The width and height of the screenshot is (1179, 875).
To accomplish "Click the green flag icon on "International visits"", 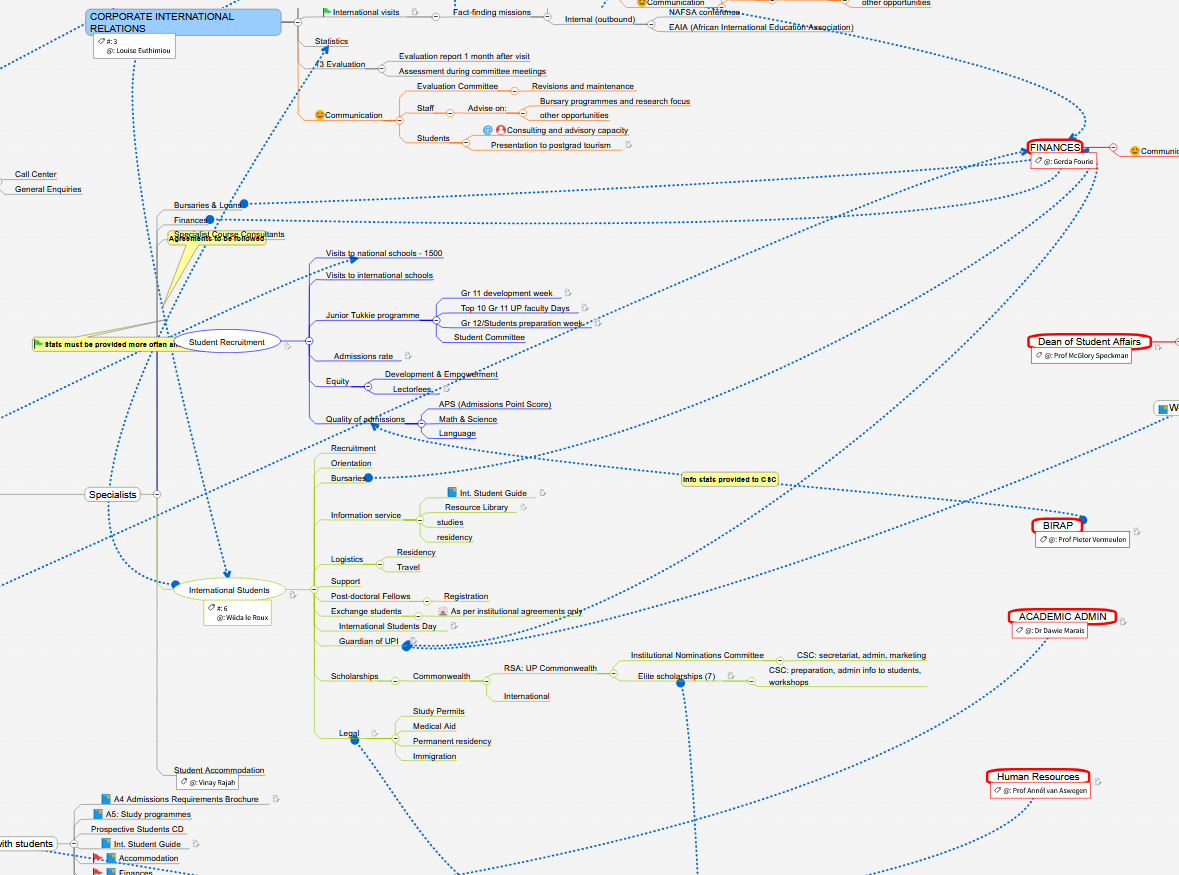I will pos(327,11).
